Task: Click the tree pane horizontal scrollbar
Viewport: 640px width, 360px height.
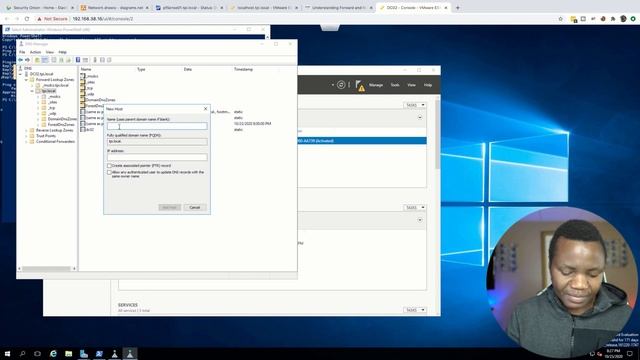Action: [47, 269]
